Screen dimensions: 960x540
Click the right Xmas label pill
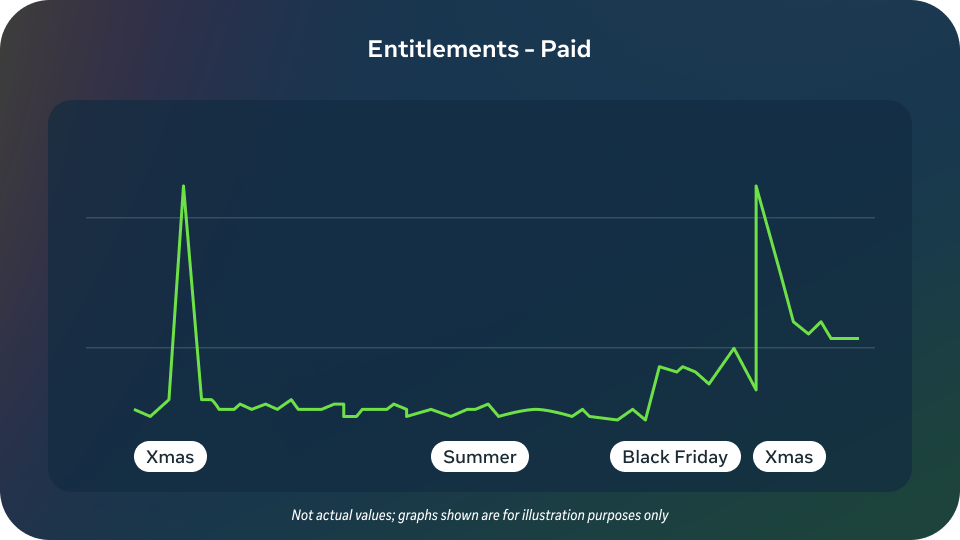789,457
